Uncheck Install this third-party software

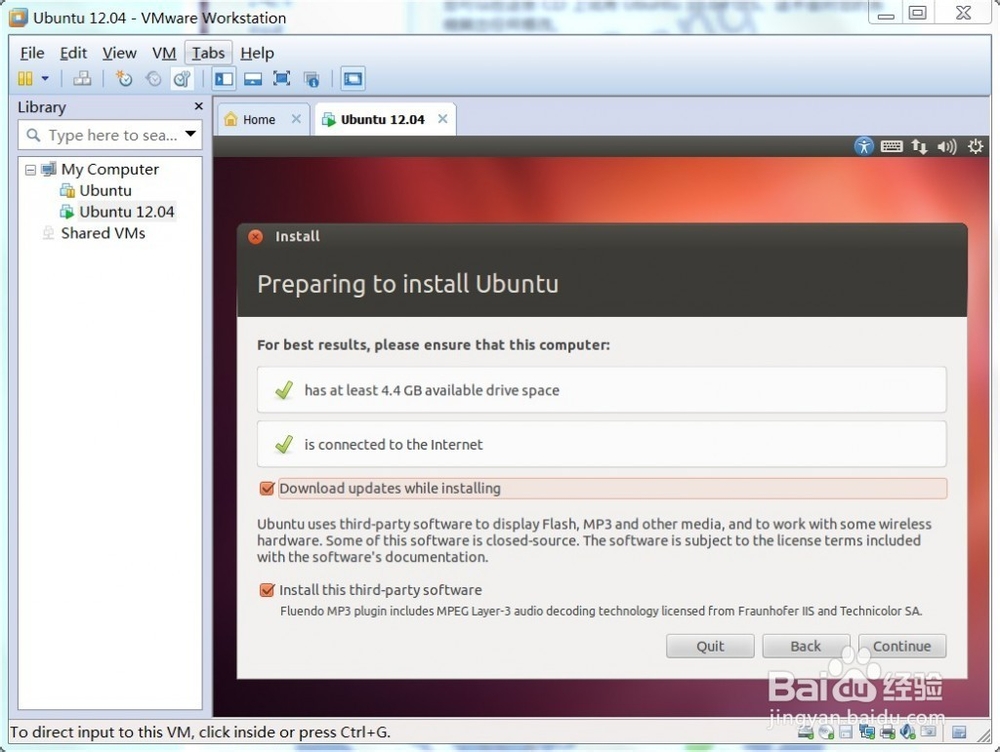267,590
